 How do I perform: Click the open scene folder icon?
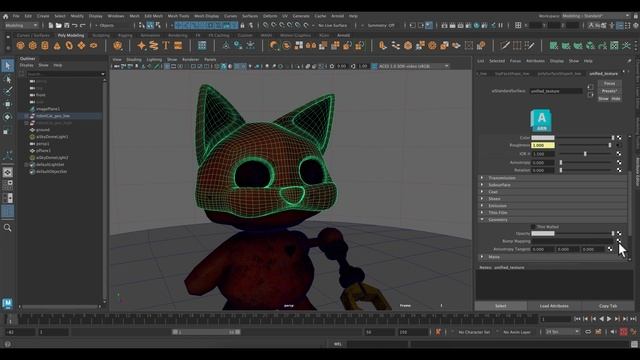pos(58,25)
